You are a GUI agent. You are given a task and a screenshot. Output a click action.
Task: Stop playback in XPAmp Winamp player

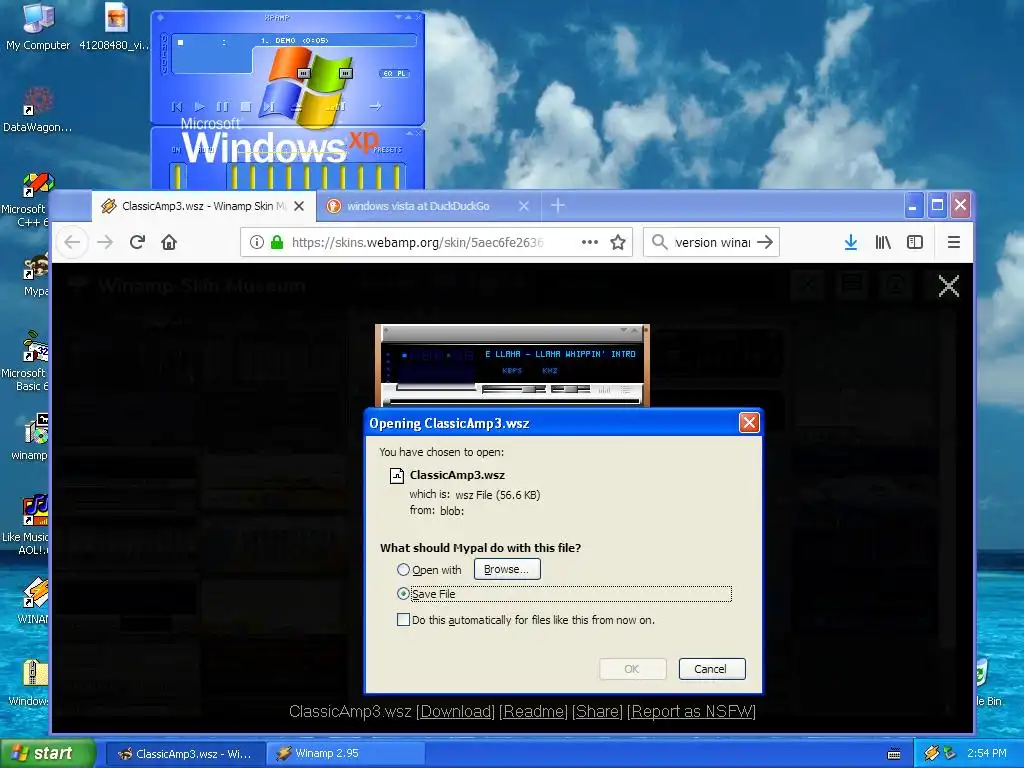(246, 106)
